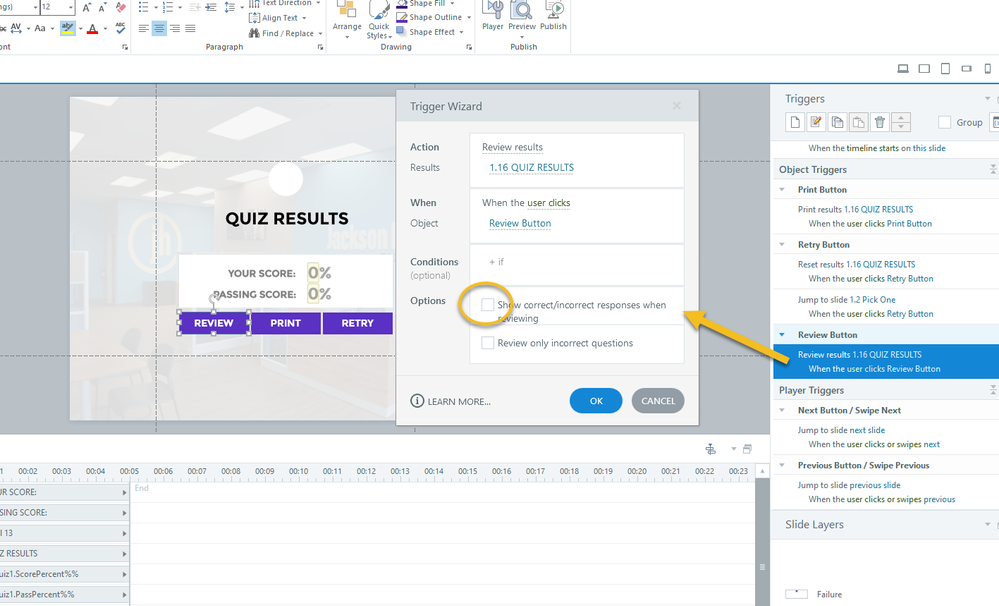Move selected trigger down
Viewport: 999px width, 606px height.
pyautogui.click(x=901, y=127)
